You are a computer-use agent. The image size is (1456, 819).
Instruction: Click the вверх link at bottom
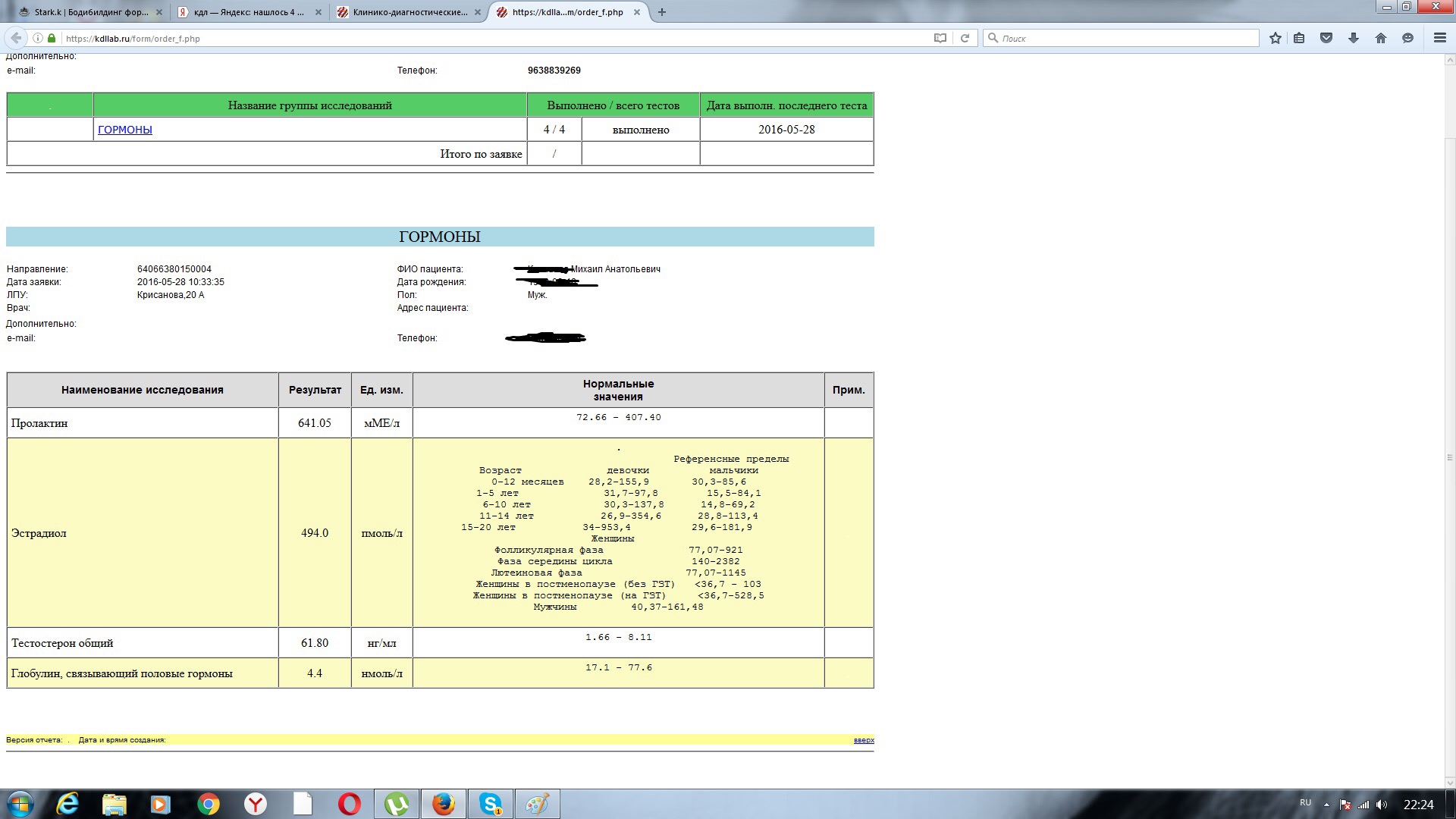click(864, 740)
